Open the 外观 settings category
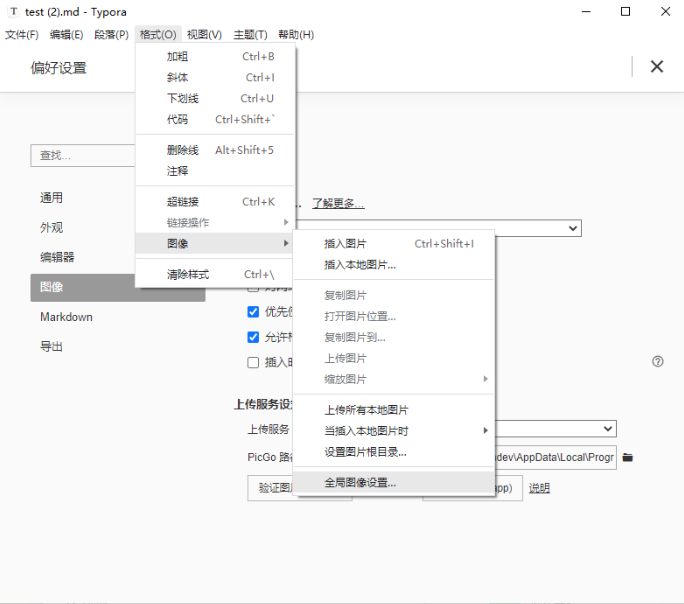The image size is (684, 604). (51, 227)
